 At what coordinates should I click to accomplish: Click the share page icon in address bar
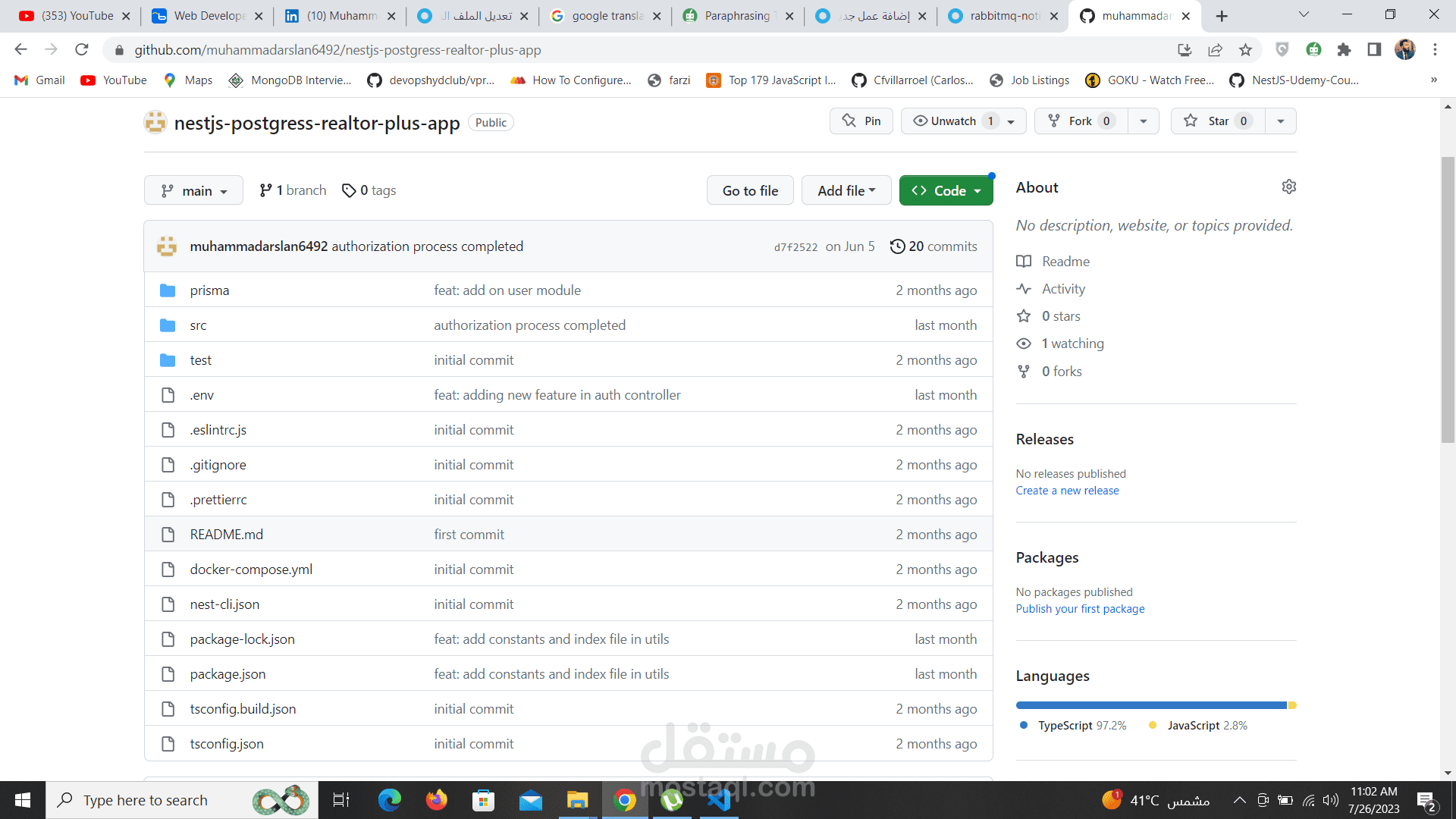tap(1215, 50)
